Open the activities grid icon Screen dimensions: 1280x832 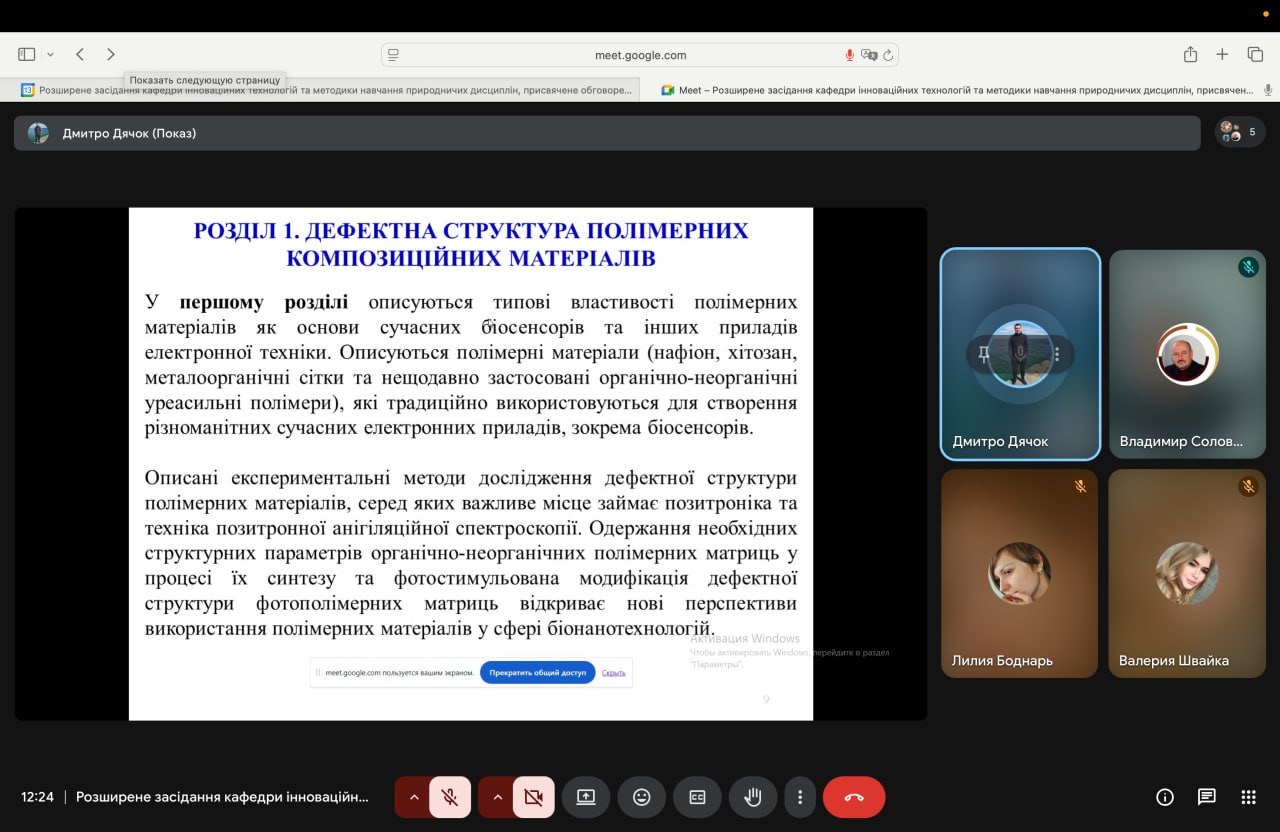point(1248,797)
